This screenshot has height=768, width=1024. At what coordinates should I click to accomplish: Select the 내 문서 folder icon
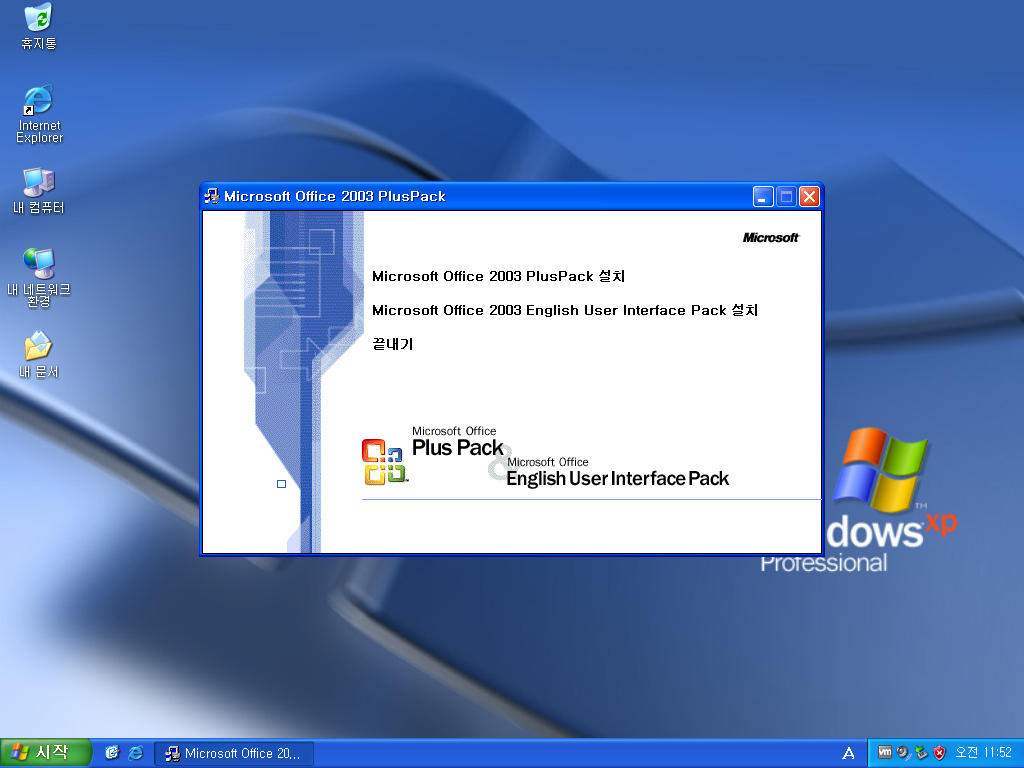(x=39, y=355)
